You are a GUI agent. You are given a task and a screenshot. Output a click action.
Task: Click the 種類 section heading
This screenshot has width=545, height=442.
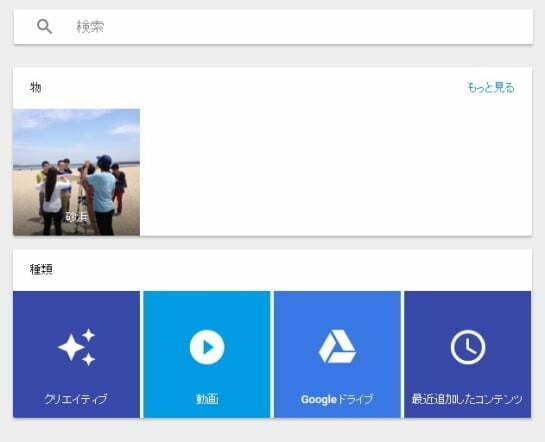coord(41,269)
